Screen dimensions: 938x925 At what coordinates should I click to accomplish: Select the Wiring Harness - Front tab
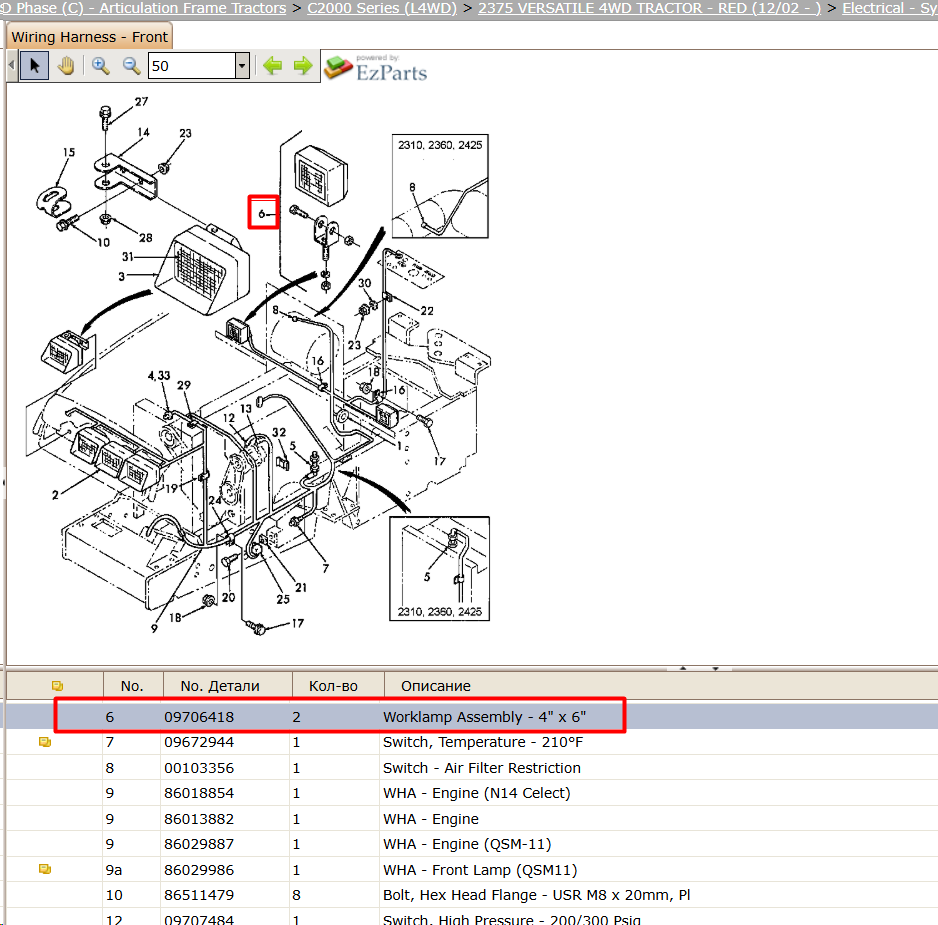tap(89, 37)
